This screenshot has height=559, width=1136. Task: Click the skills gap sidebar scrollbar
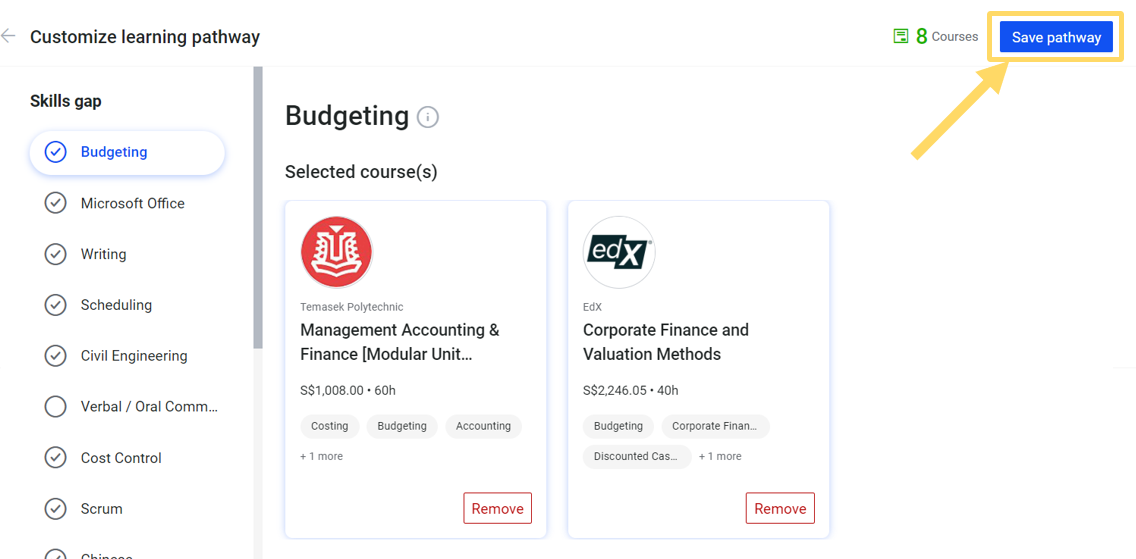tap(258, 208)
